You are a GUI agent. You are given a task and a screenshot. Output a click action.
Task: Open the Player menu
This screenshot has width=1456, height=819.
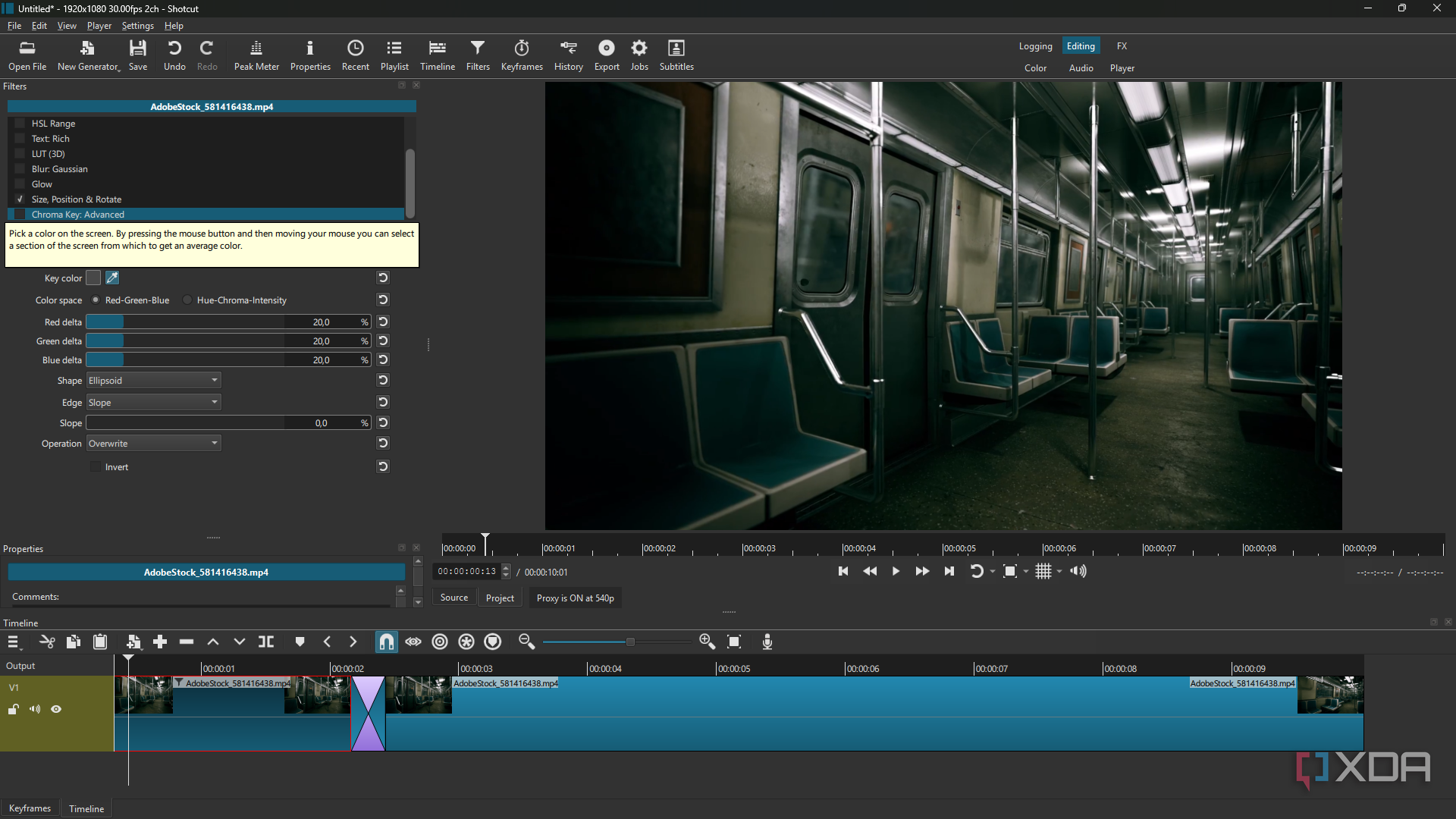[x=99, y=26]
